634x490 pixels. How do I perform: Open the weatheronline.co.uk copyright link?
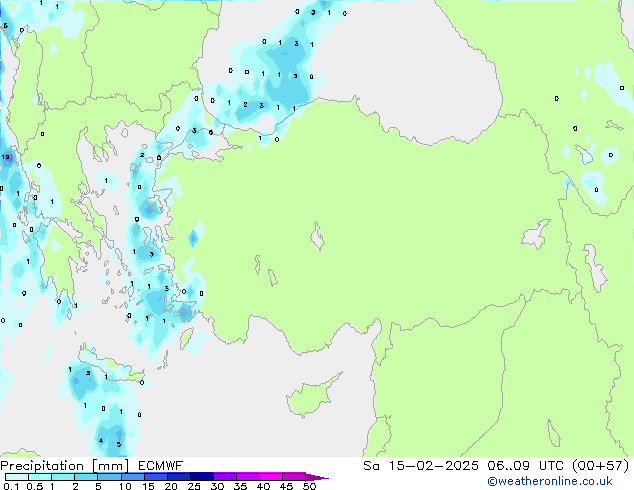coord(549,481)
